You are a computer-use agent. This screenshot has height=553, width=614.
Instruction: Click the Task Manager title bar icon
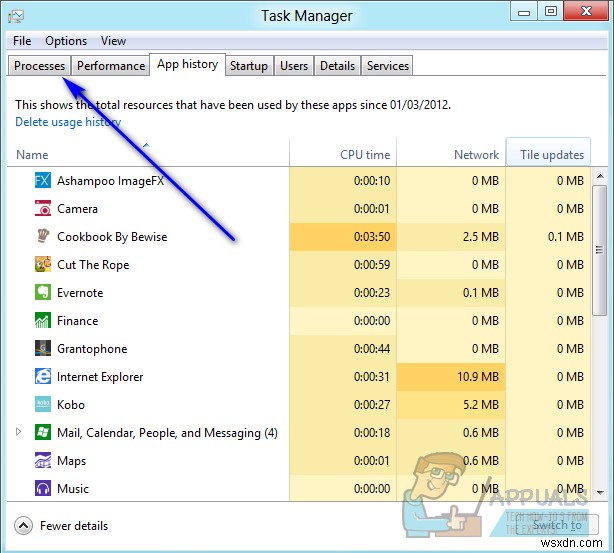[16, 16]
